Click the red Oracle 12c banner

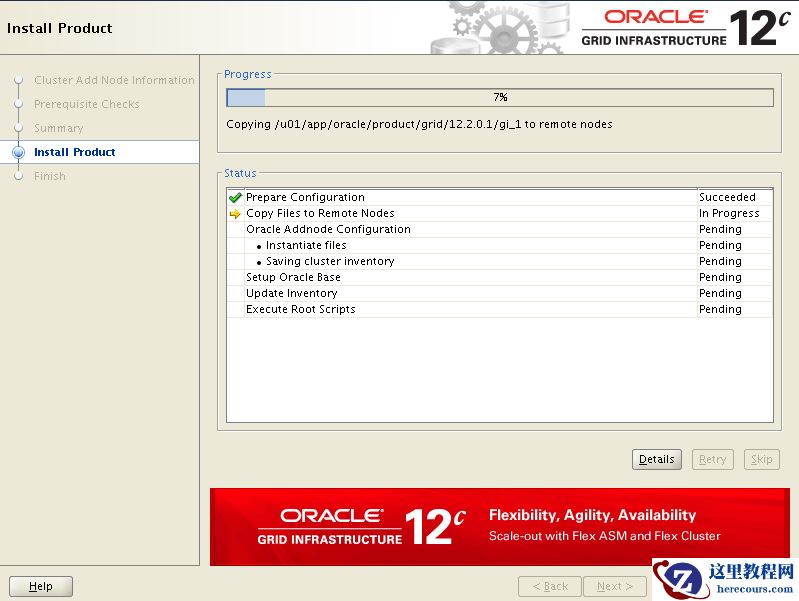[499, 527]
